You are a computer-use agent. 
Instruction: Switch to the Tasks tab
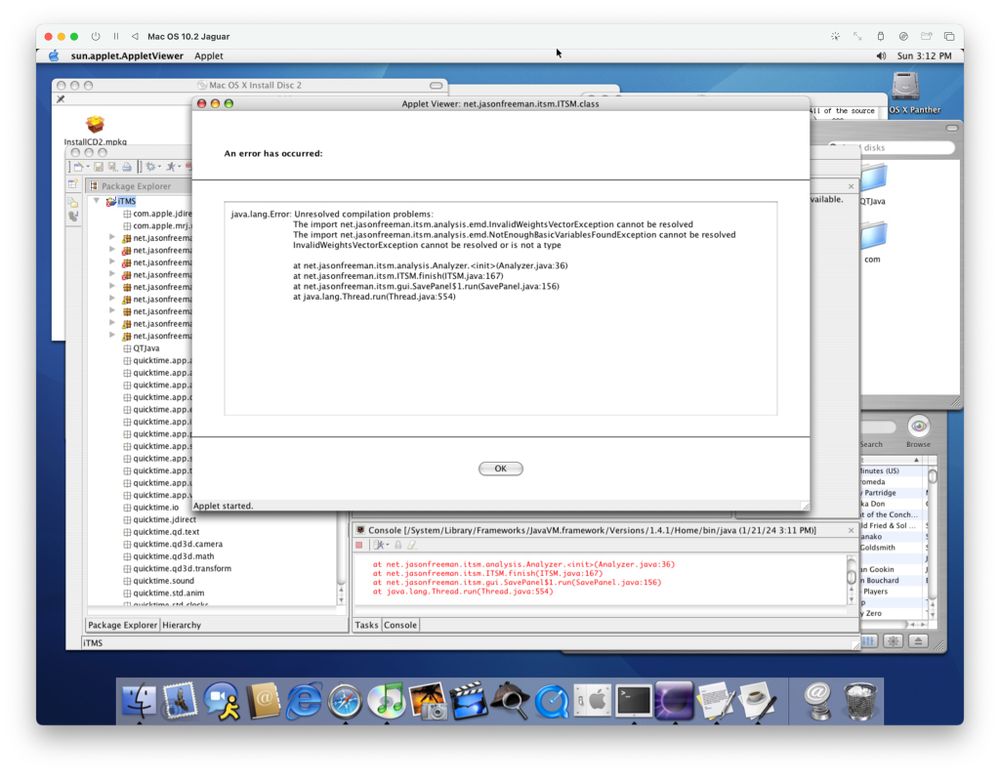(x=366, y=625)
